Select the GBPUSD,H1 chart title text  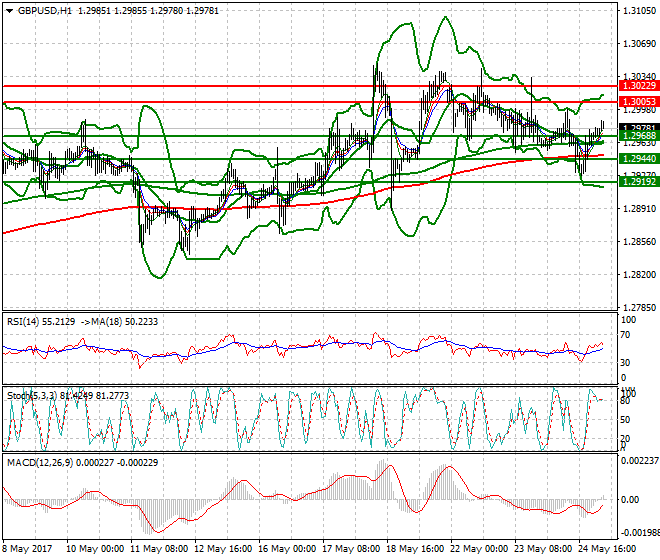click(45, 11)
